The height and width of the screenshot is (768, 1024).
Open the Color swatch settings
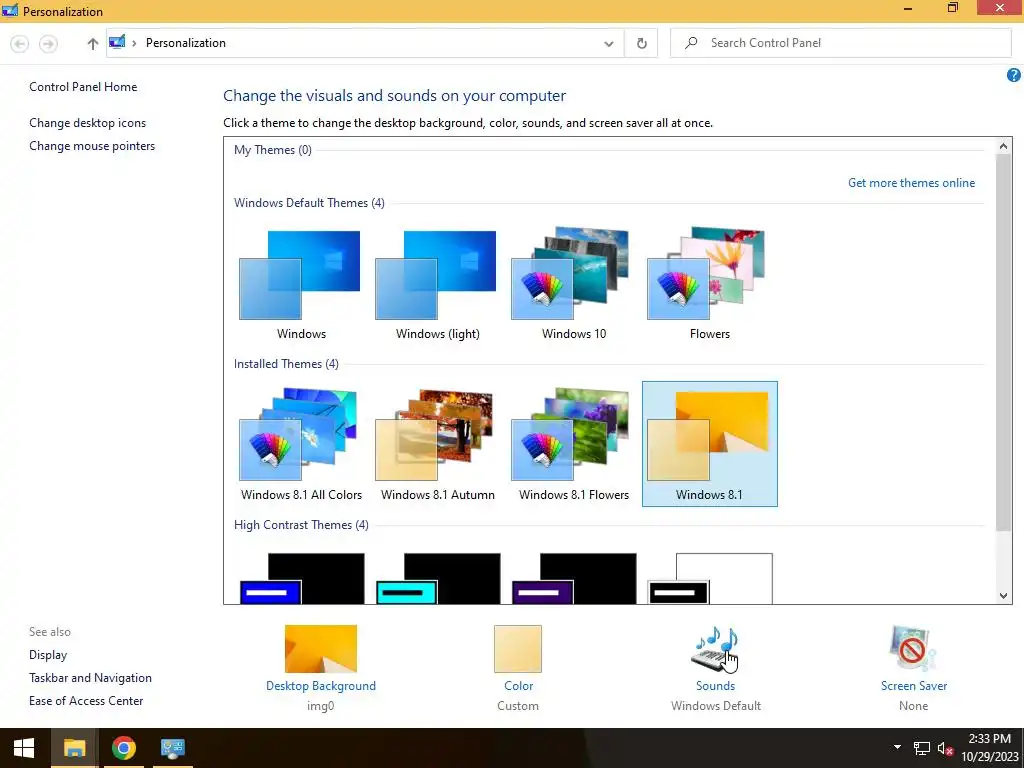[x=518, y=649]
